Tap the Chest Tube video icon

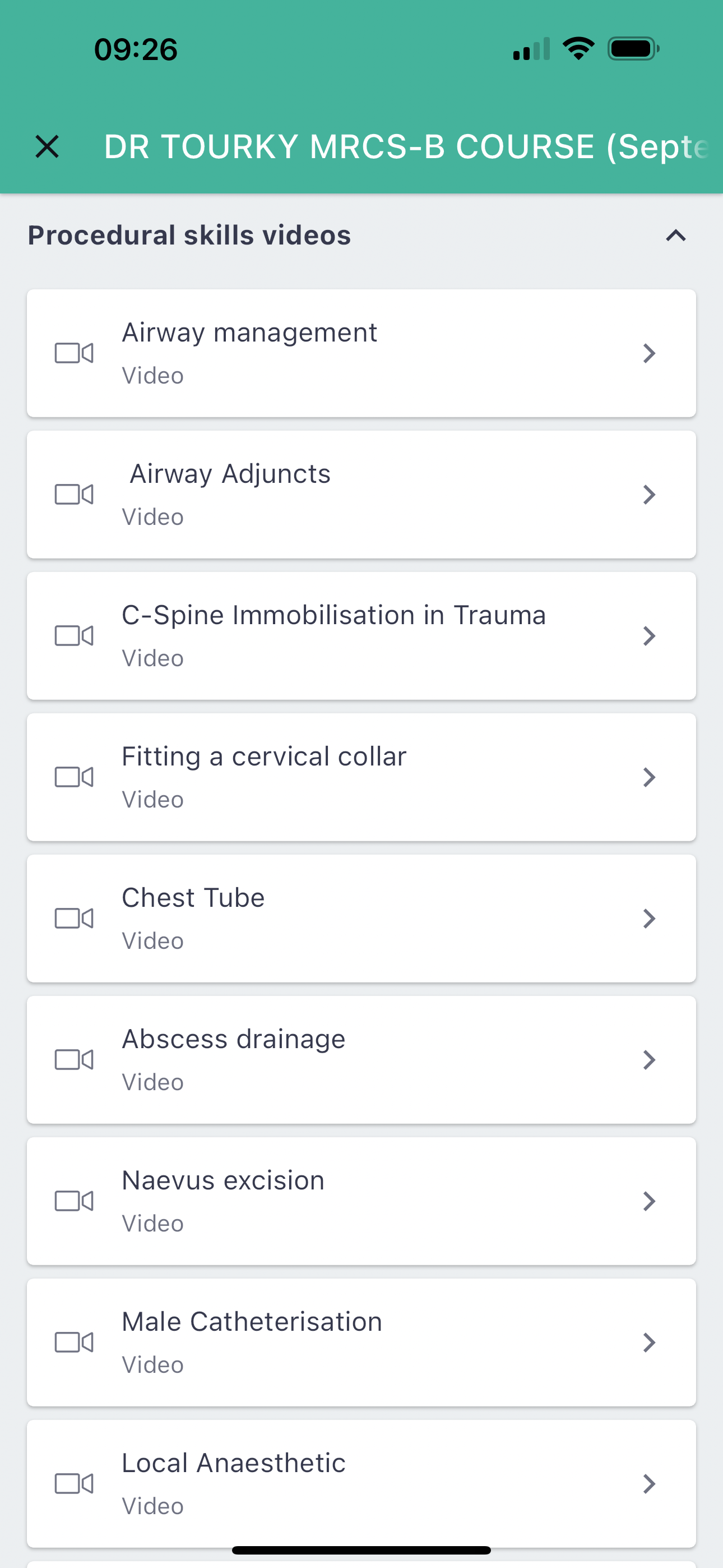click(x=73, y=918)
